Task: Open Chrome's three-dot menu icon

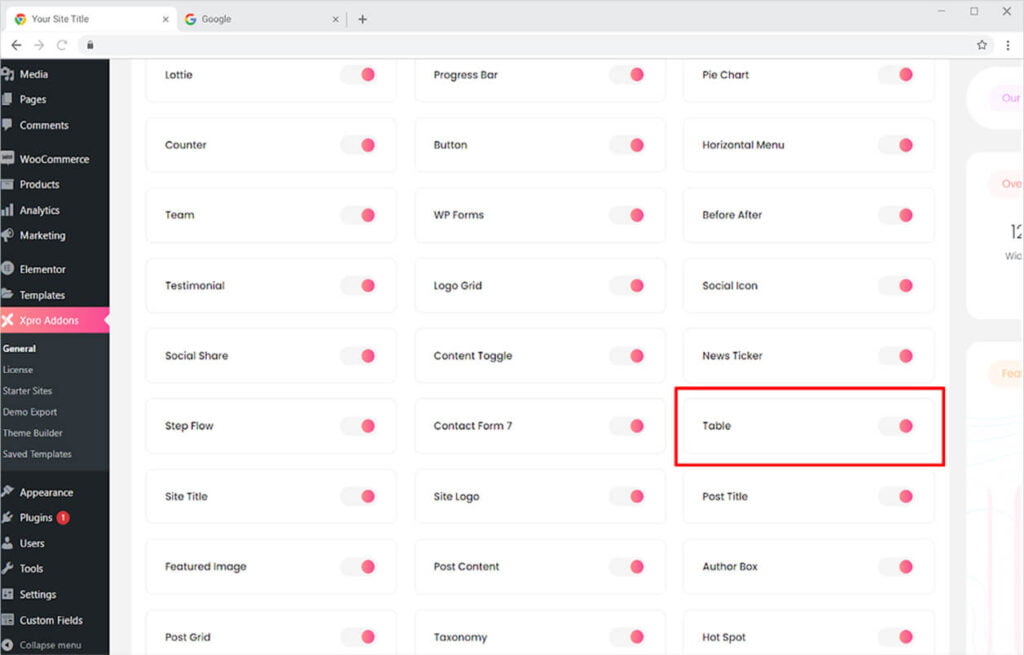Action: click(x=1007, y=45)
